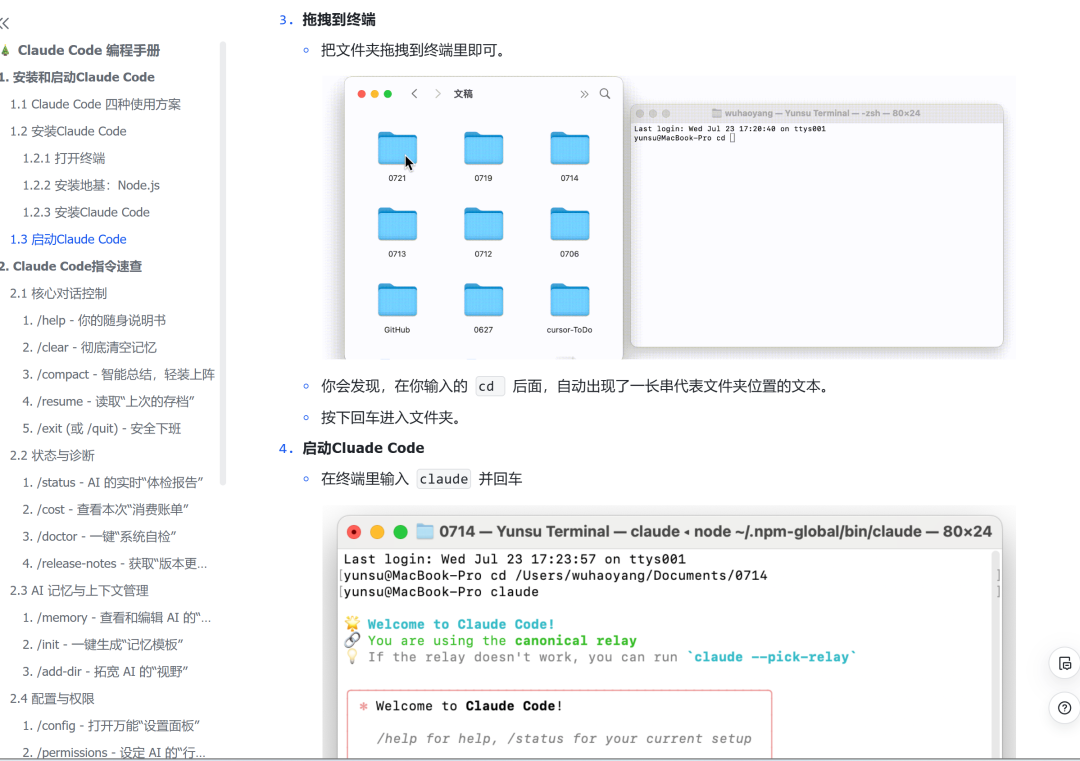The height and width of the screenshot is (761, 1080).
Task: Go to section 2. Claude Code指令速查
Action: (x=71, y=267)
